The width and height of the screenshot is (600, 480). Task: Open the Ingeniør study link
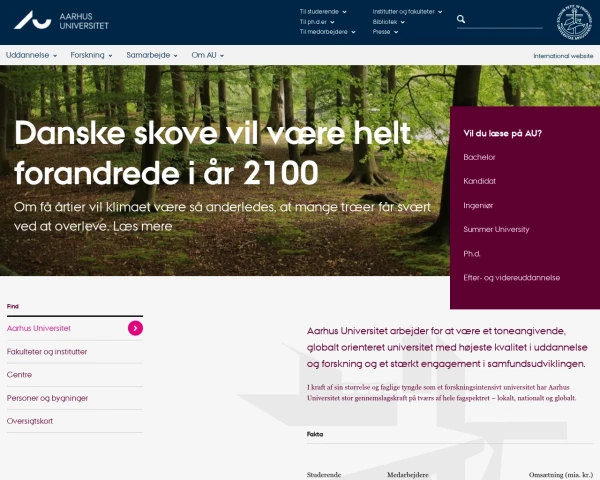[478, 206]
